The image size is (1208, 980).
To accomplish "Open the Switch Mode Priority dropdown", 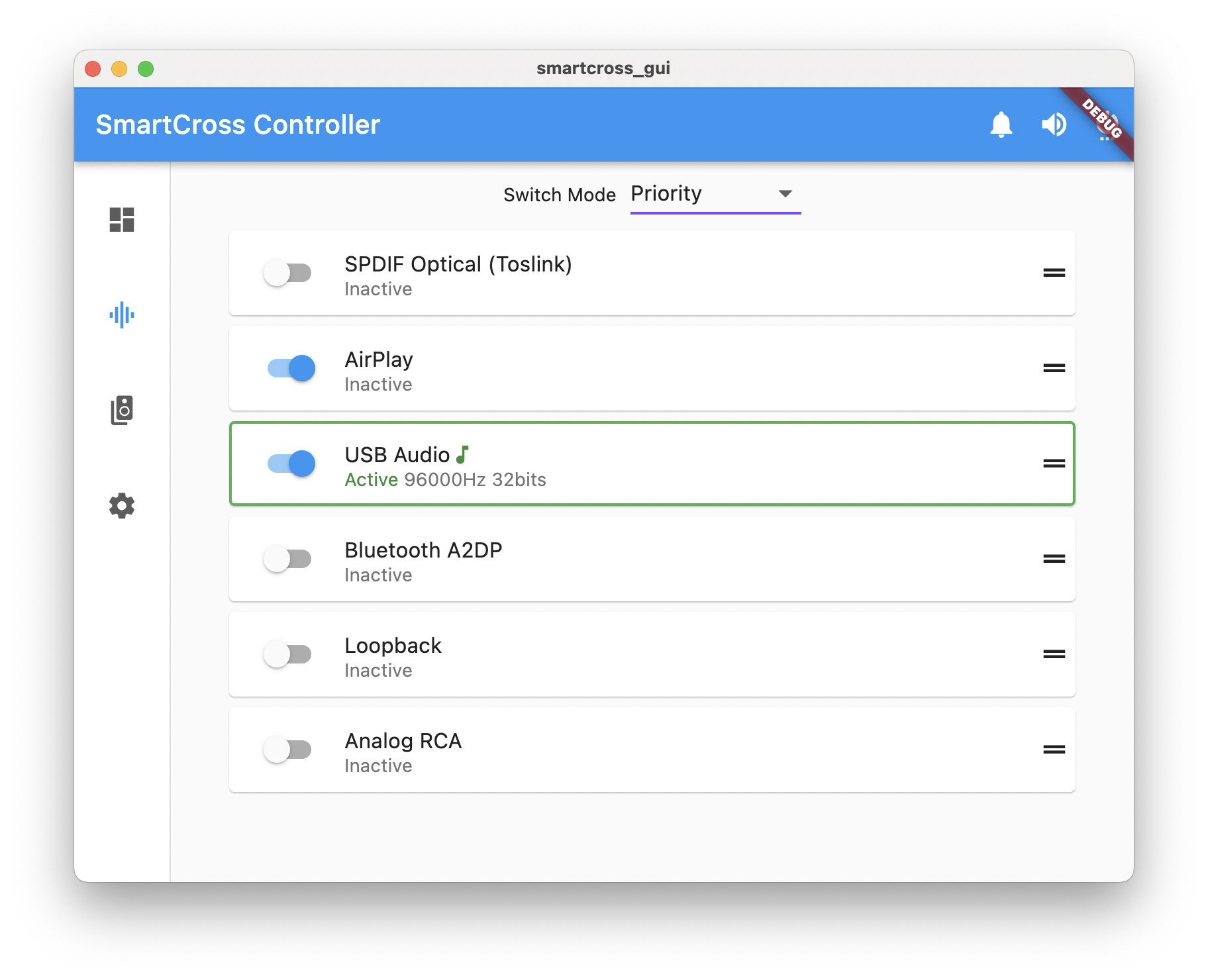I will coord(715,195).
